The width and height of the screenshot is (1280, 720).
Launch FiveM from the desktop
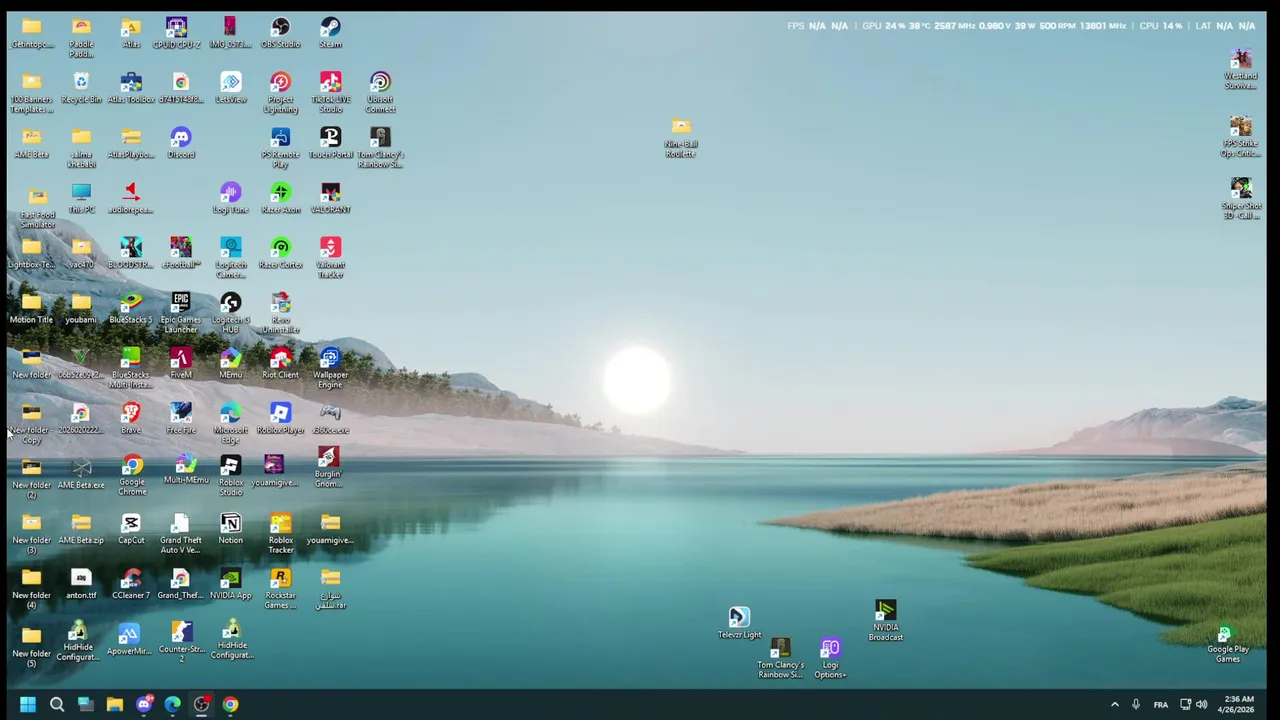(x=181, y=362)
